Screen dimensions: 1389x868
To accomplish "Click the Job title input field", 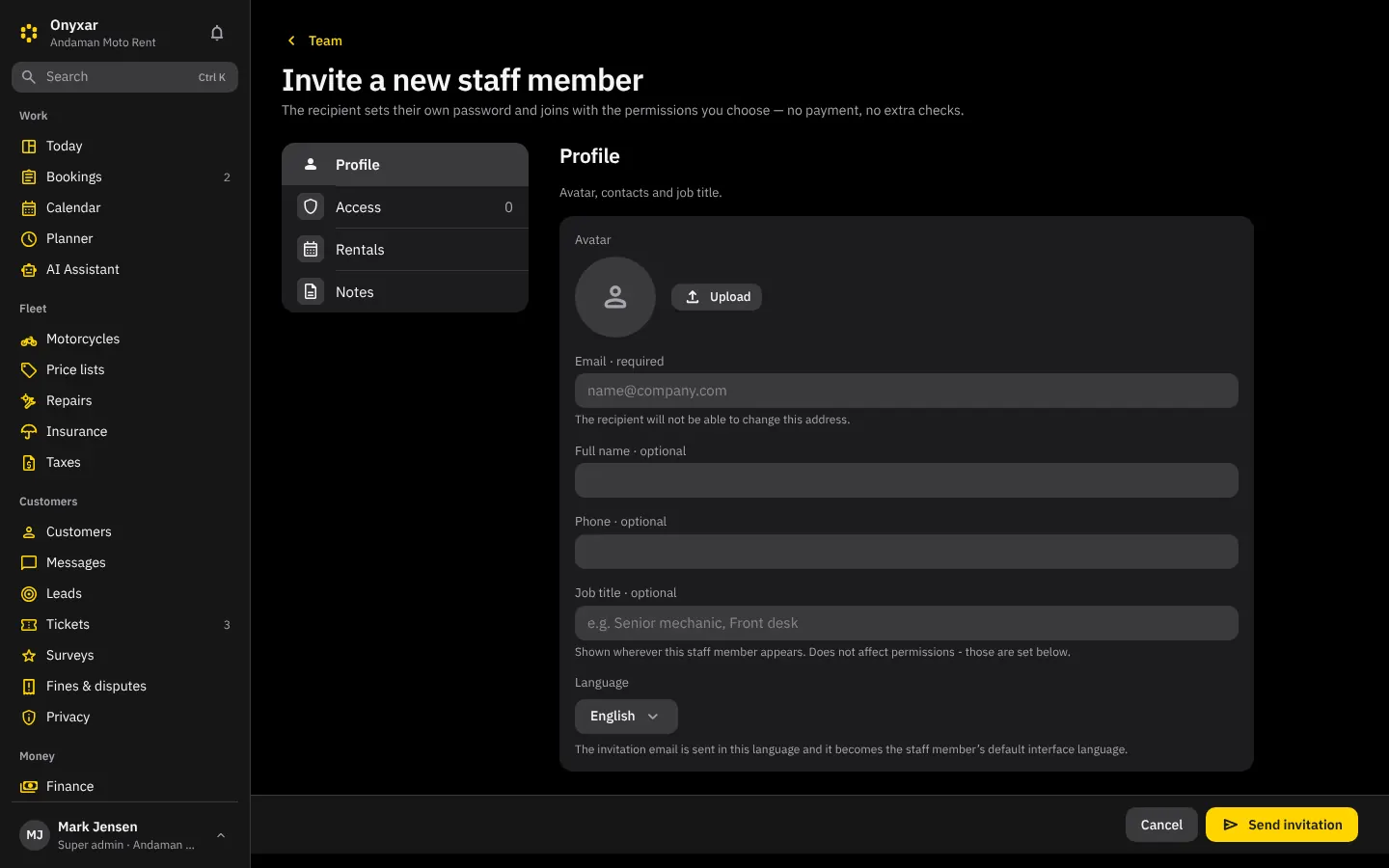I will point(907,623).
